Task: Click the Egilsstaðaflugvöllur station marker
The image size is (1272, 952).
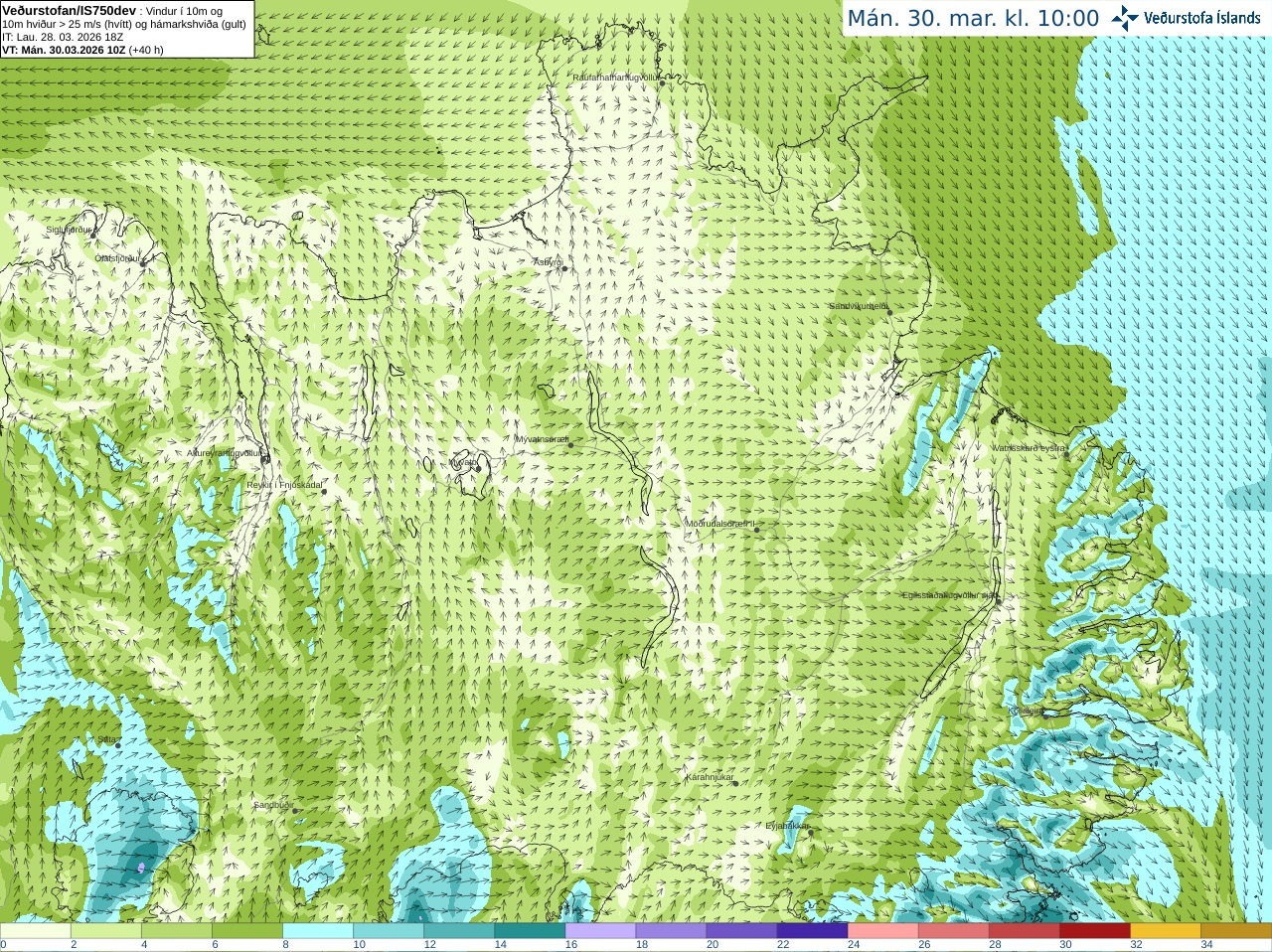Action: pos(999,600)
